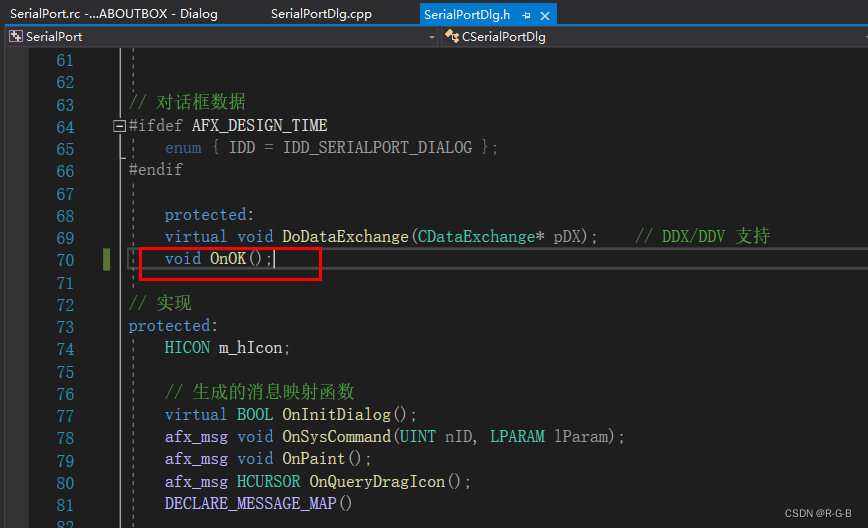Click the UINT nID parameter
868x528 pixels.
(x=436, y=437)
